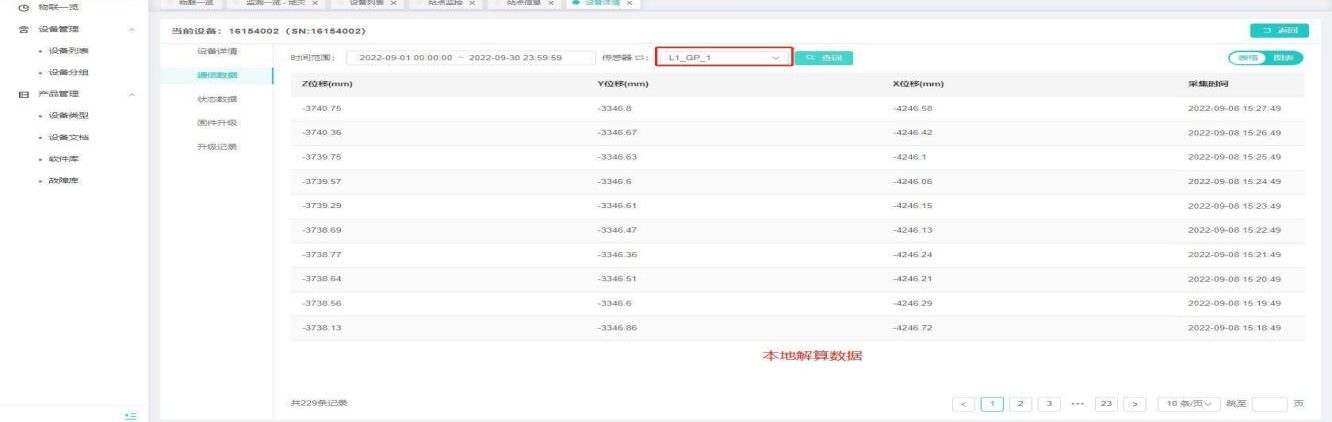
Task: Click the 返回 back button
Action: [x=1277, y=33]
